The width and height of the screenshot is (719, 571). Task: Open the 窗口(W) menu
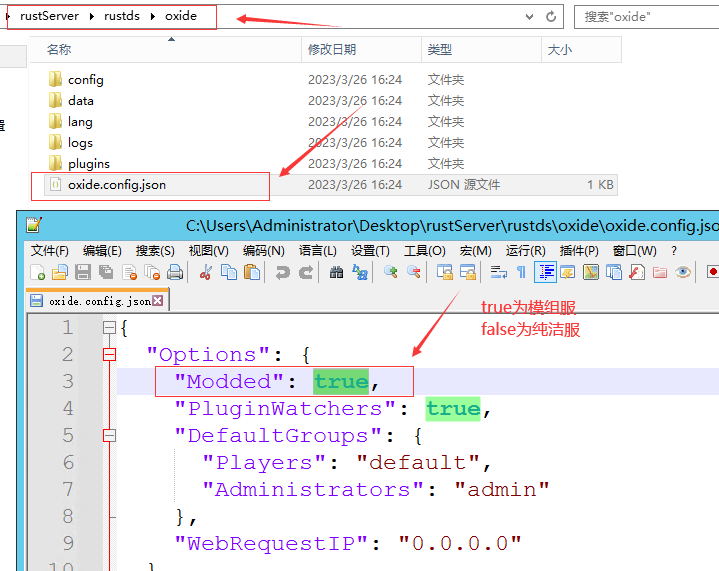click(x=635, y=251)
